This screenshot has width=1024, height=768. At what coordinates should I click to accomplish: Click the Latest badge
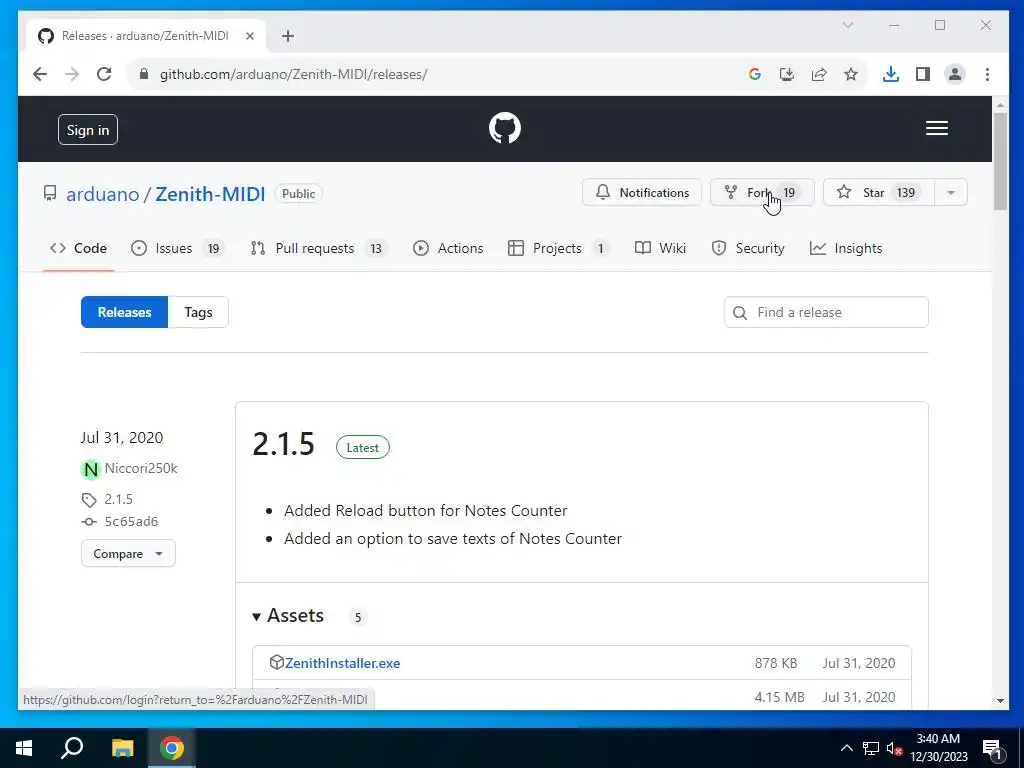tap(362, 447)
